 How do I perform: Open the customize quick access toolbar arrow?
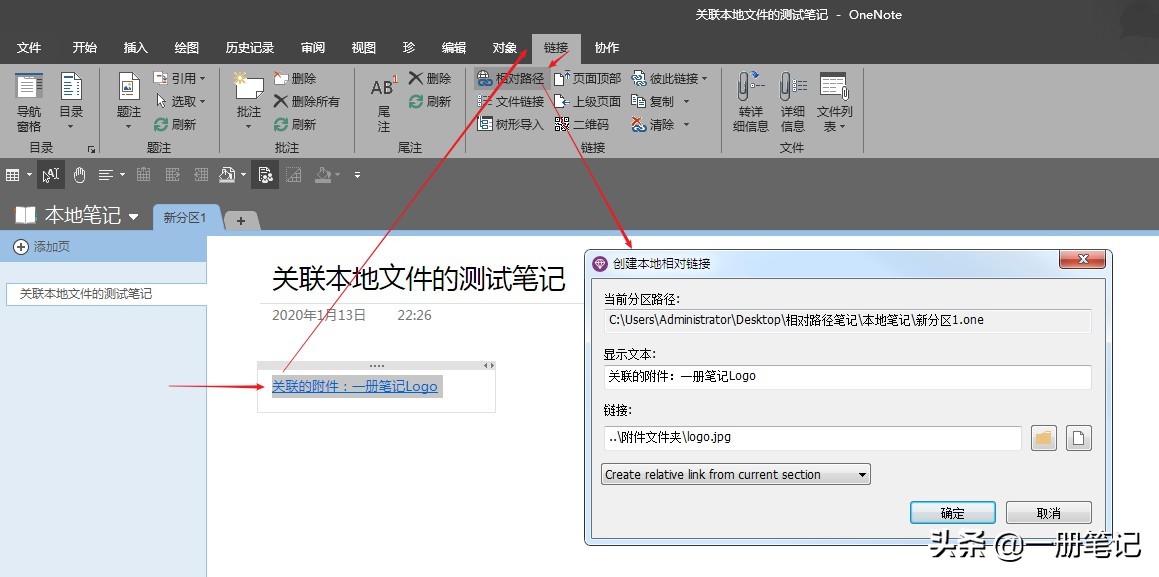pos(358,175)
